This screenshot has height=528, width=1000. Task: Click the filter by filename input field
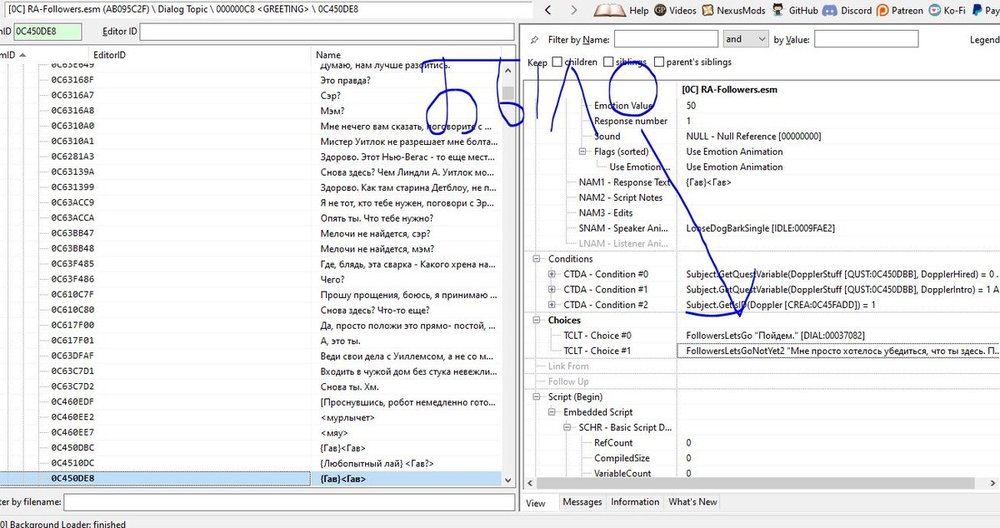click(290, 502)
